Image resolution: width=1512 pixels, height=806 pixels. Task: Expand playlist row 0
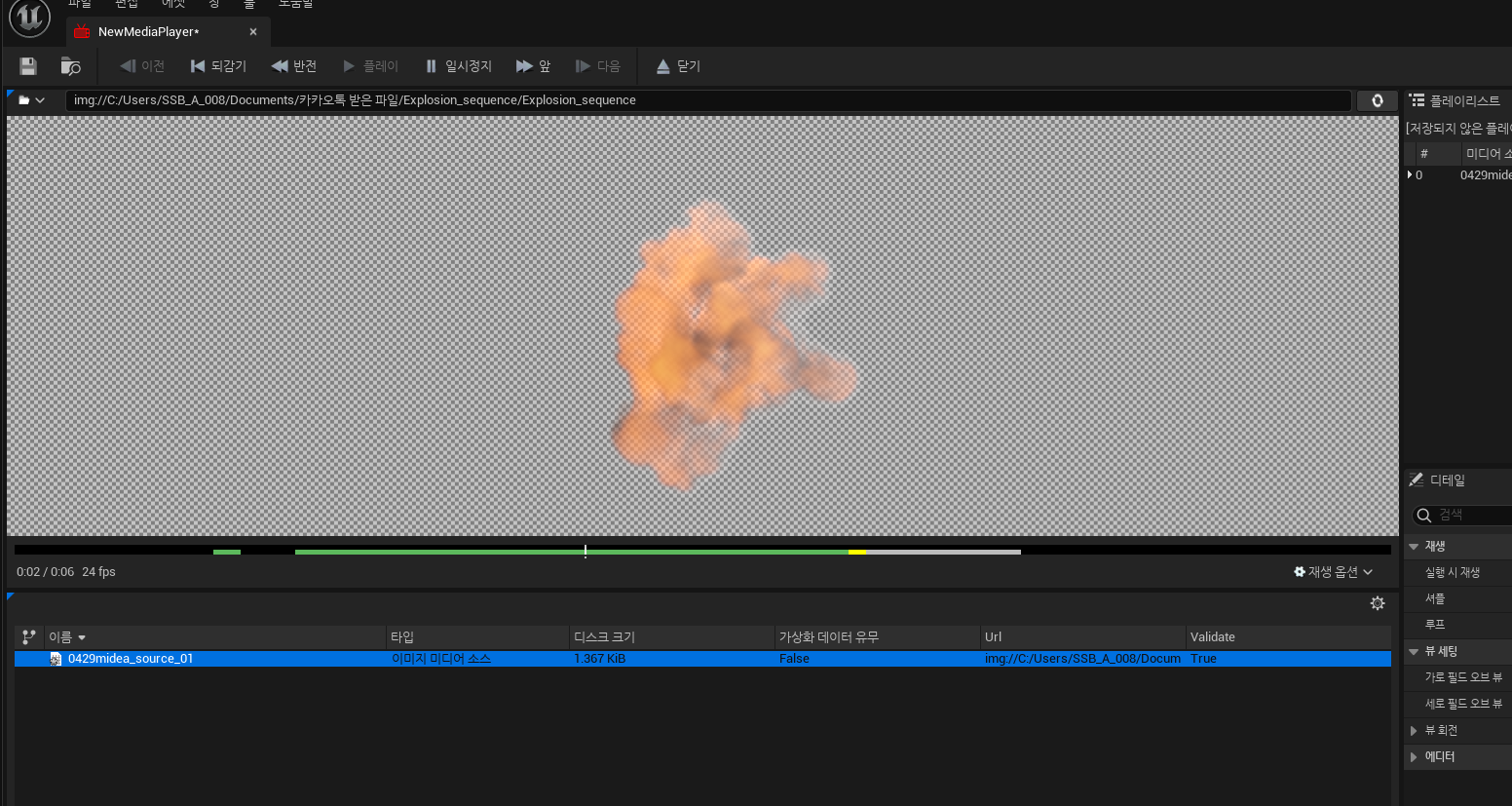point(1410,175)
